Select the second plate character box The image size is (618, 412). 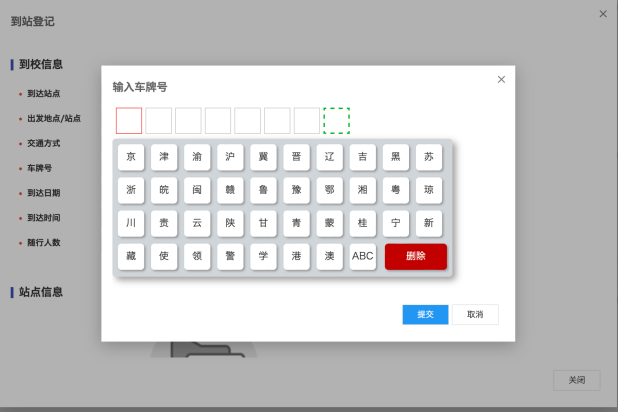(158, 121)
